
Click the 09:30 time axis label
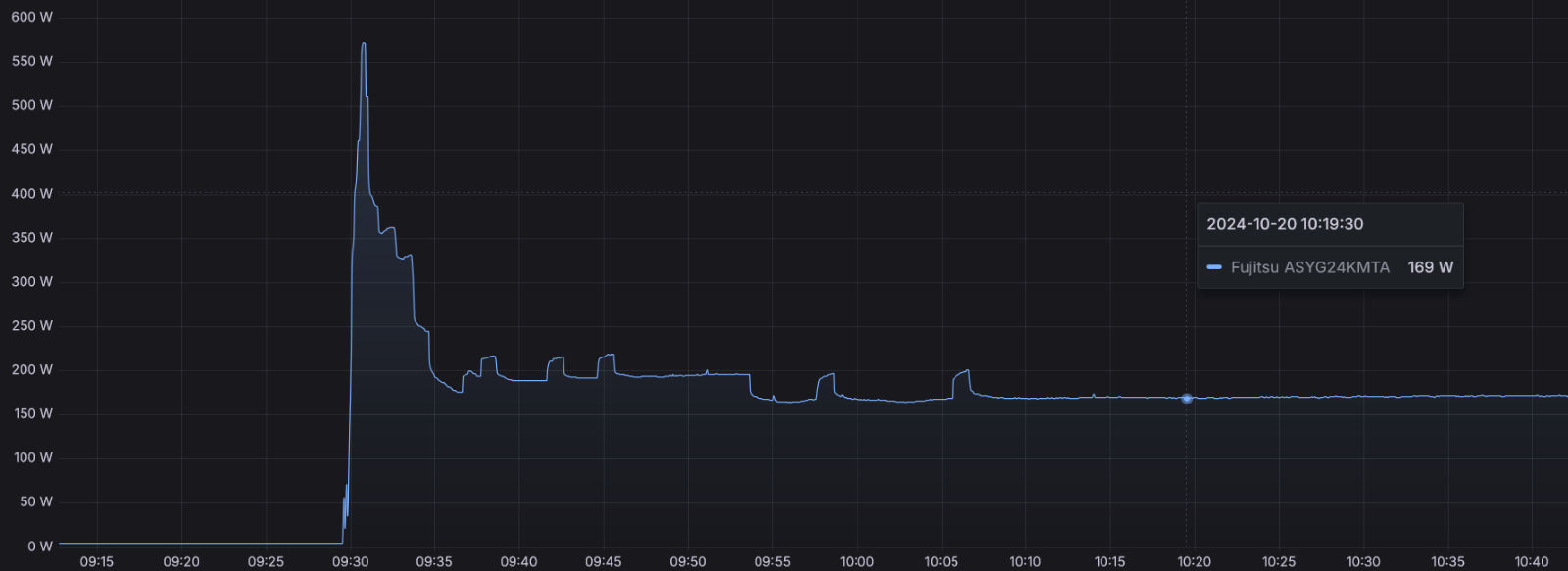(350, 561)
